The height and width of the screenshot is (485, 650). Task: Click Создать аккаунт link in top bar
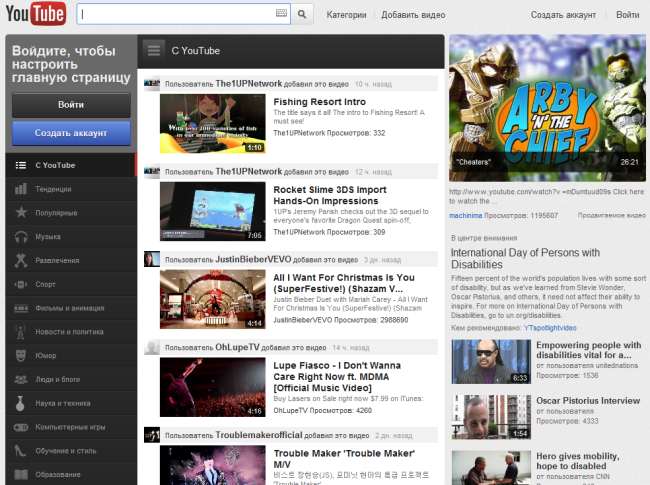tap(563, 15)
